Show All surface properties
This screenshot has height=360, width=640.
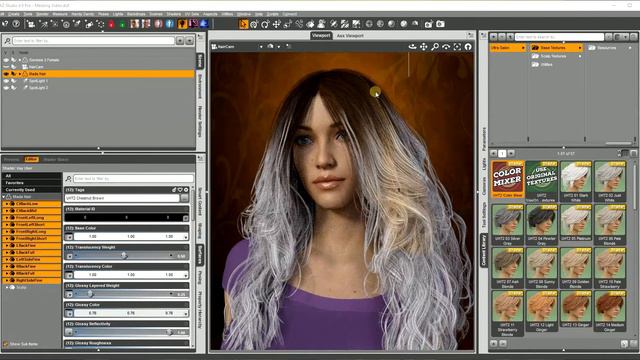pos(31,176)
